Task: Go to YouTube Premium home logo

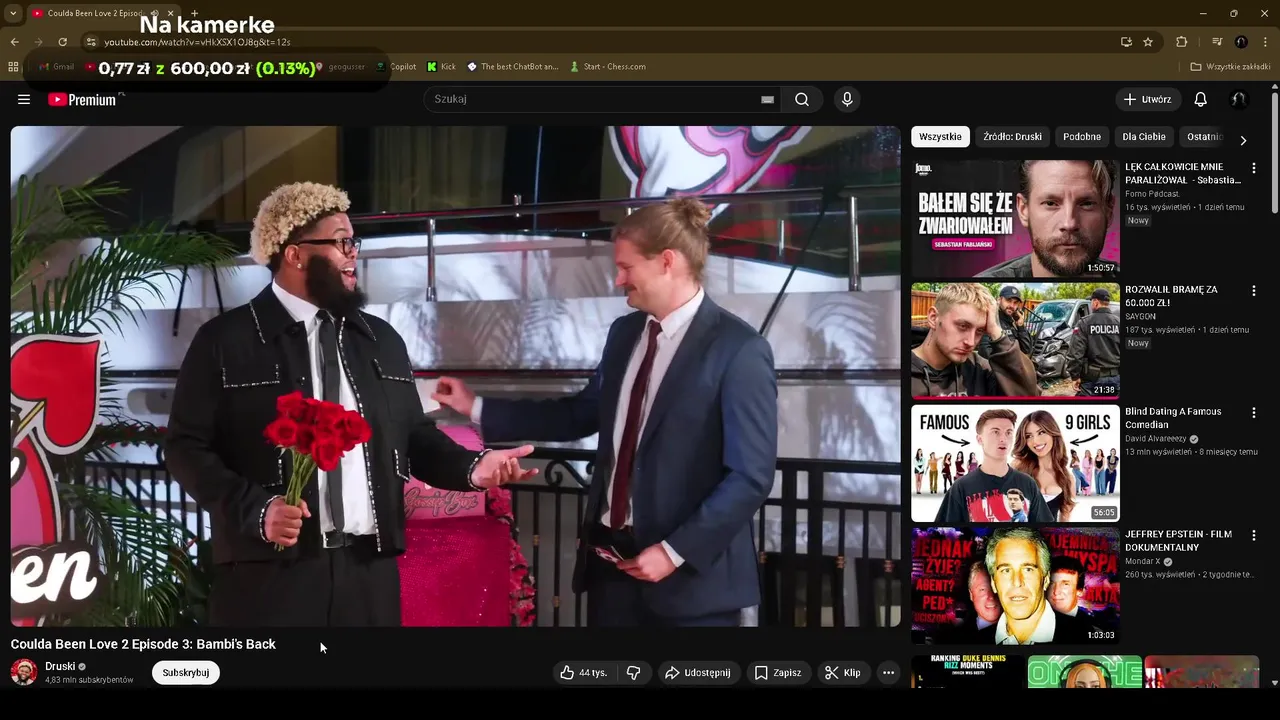Action: click(82, 99)
